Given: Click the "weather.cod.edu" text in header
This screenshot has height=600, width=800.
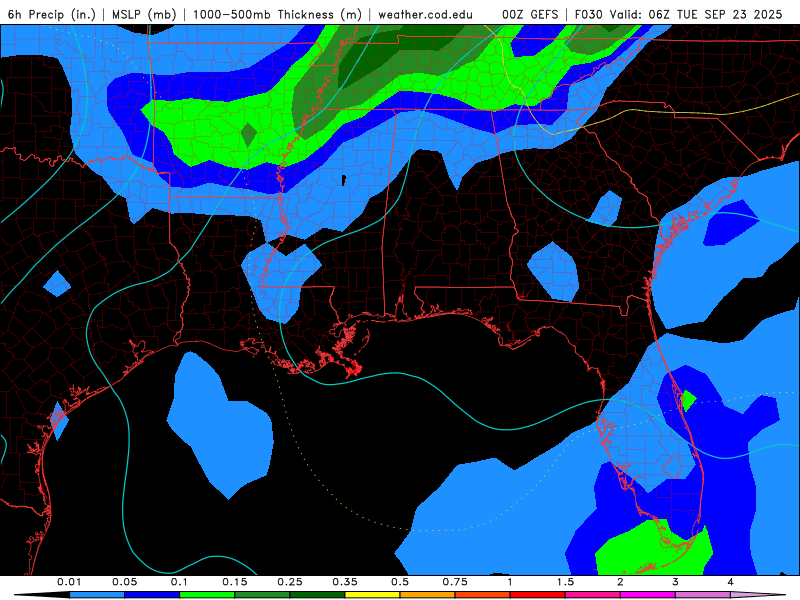Looking at the screenshot, I should (425, 14).
